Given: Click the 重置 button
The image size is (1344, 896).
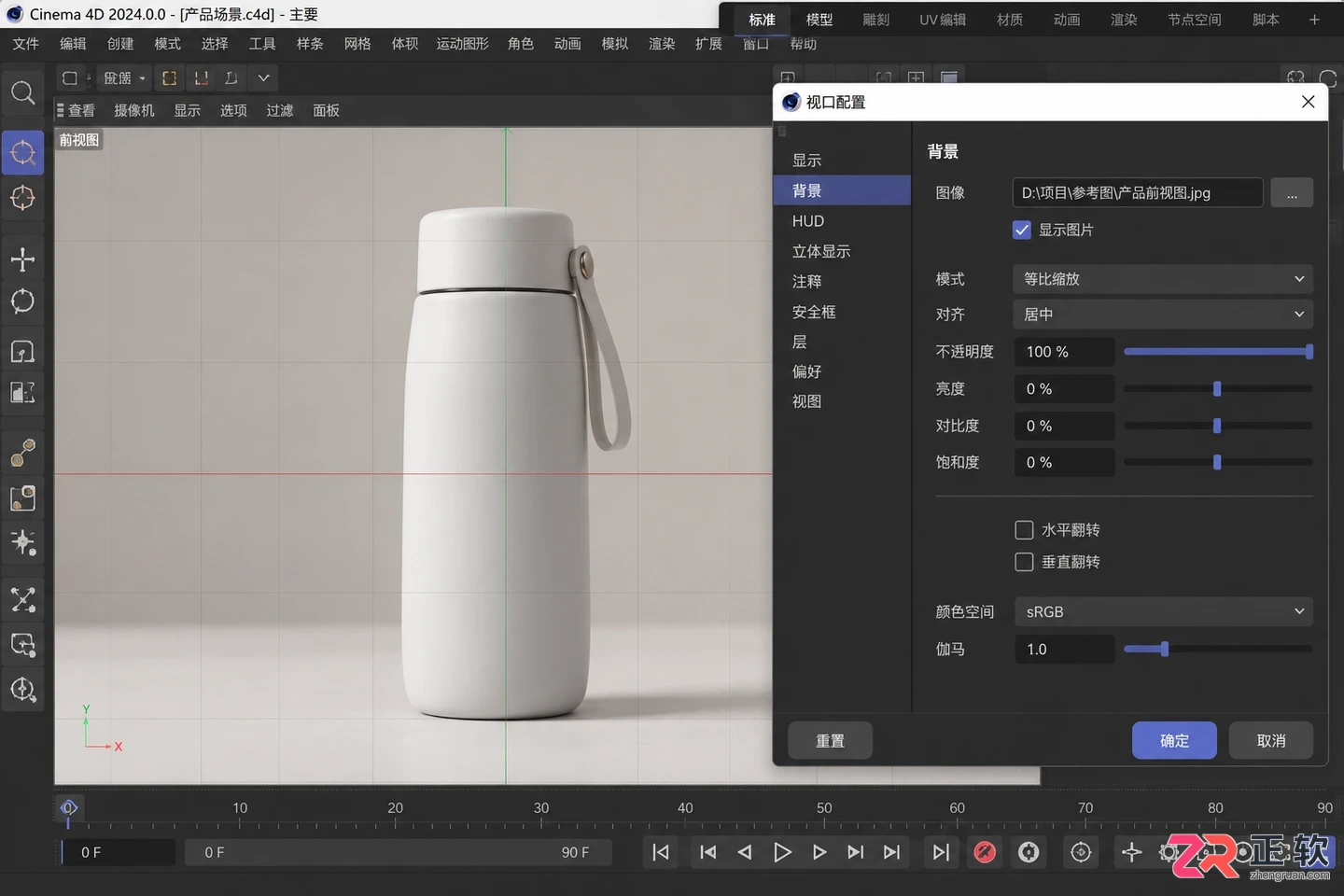Looking at the screenshot, I should [x=831, y=740].
